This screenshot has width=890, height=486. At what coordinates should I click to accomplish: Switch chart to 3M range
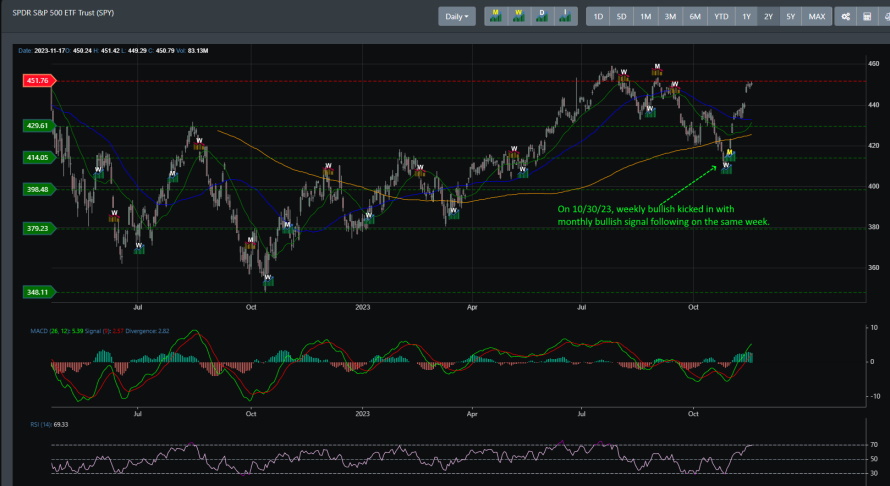pyautogui.click(x=670, y=16)
